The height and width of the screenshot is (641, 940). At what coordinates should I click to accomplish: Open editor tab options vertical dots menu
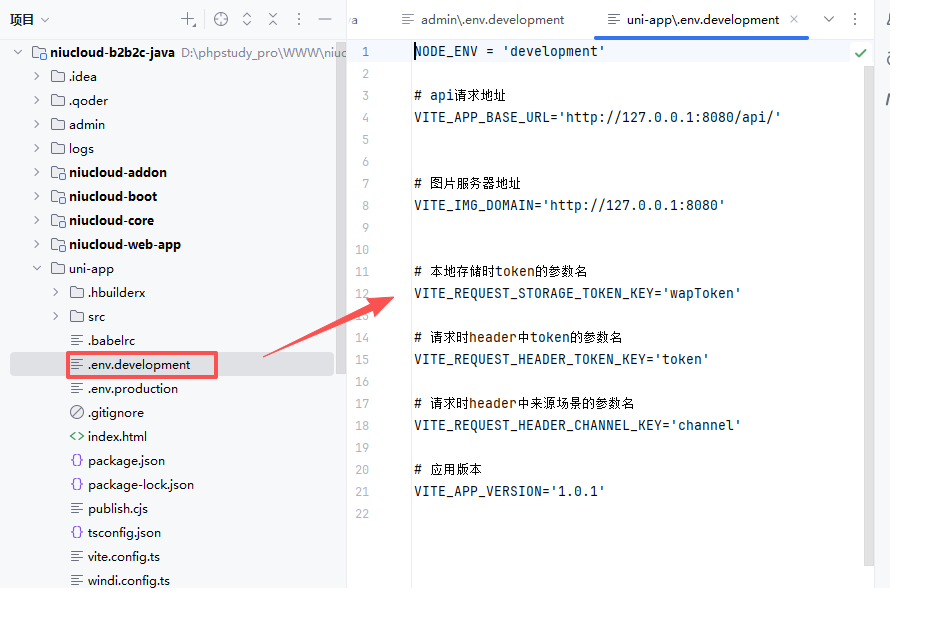(854, 19)
